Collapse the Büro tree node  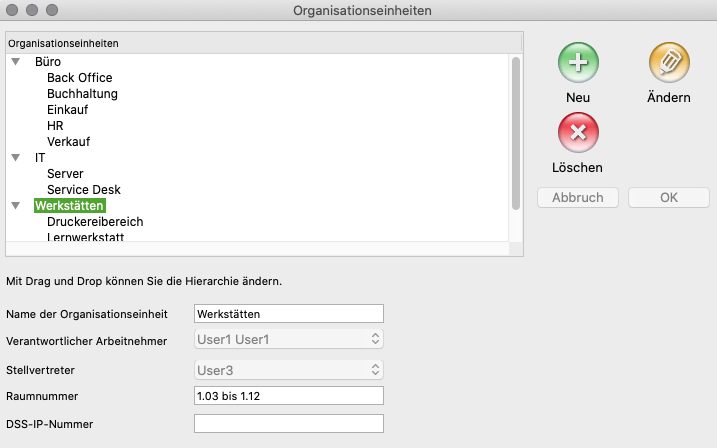(16, 62)
